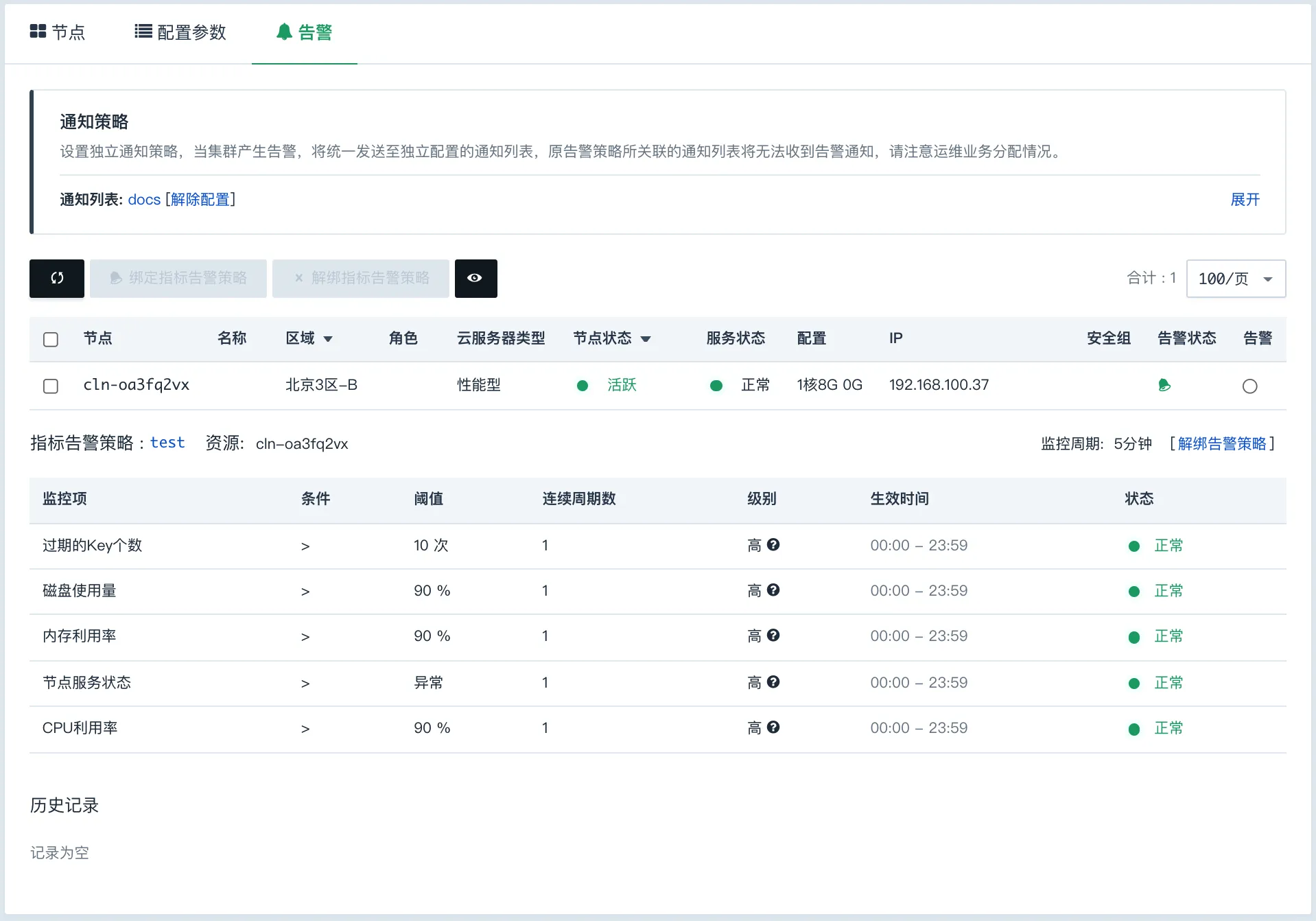This screenshot has width=1316, height=921.
Task: Click the CPU利用率 monitor item
Action: click(80, 728)
